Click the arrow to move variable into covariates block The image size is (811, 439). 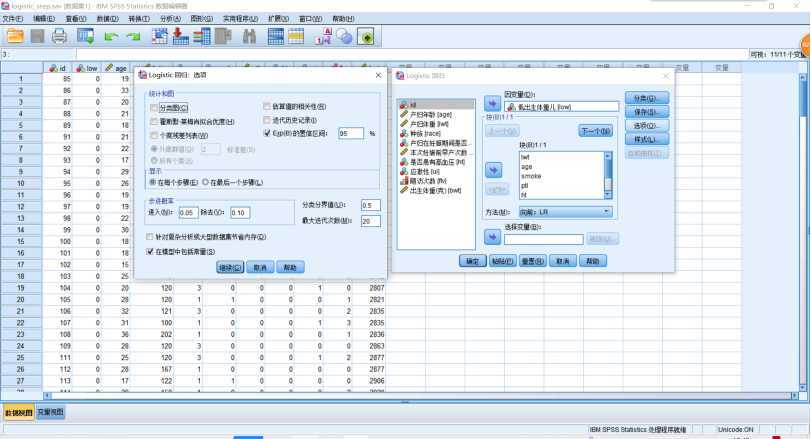coord(493,170)
